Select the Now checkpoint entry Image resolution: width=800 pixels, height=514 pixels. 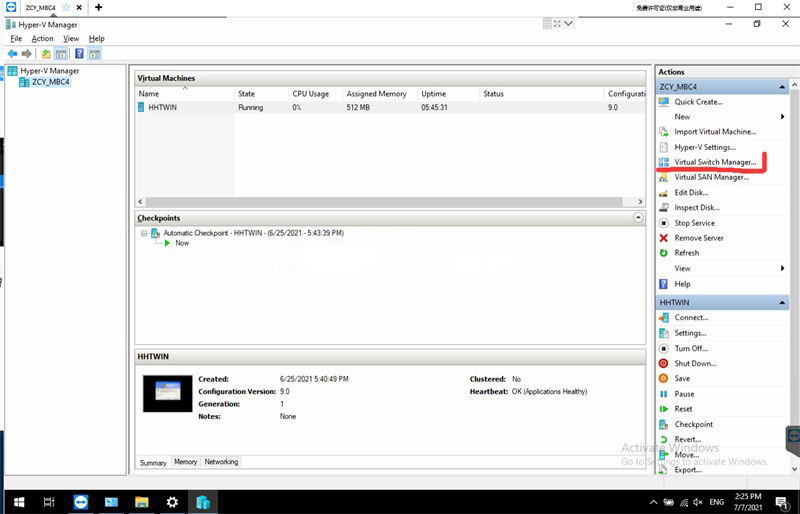point(182,243)
